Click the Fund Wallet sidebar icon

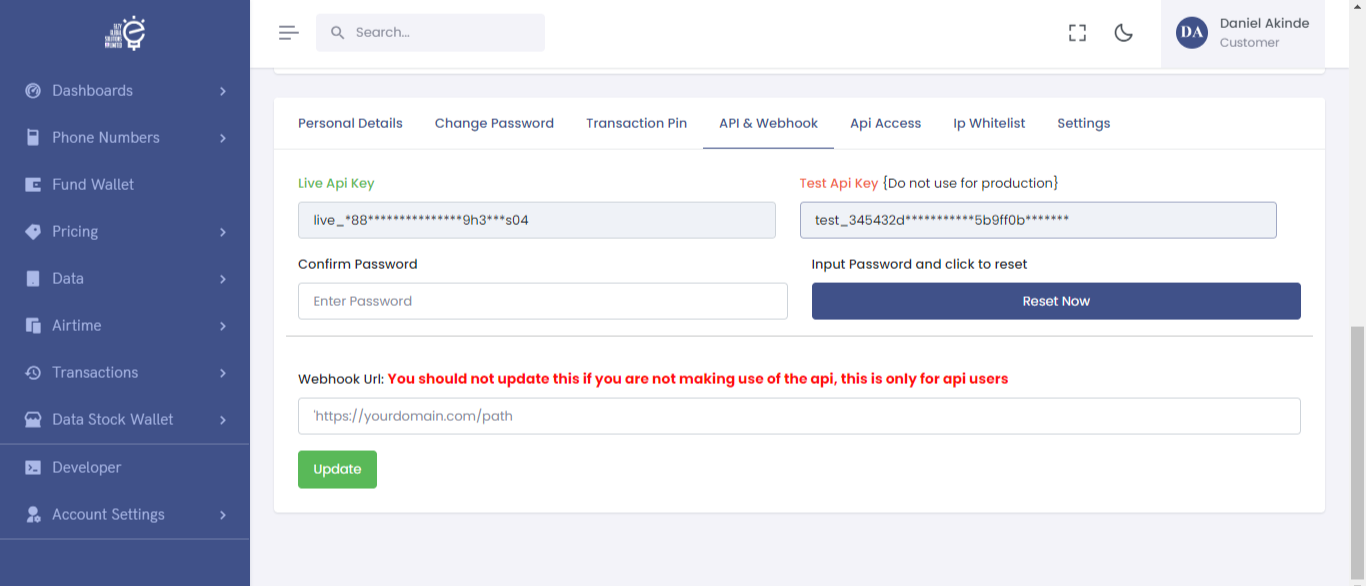coord(33,185)
